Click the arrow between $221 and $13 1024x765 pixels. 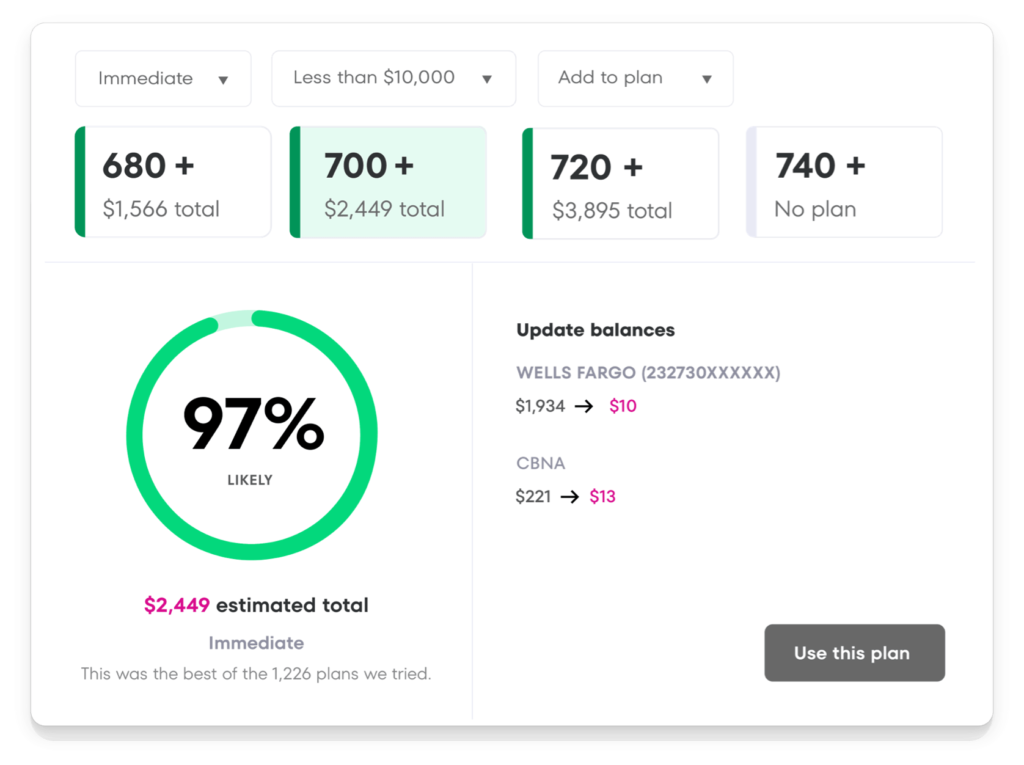572,496
